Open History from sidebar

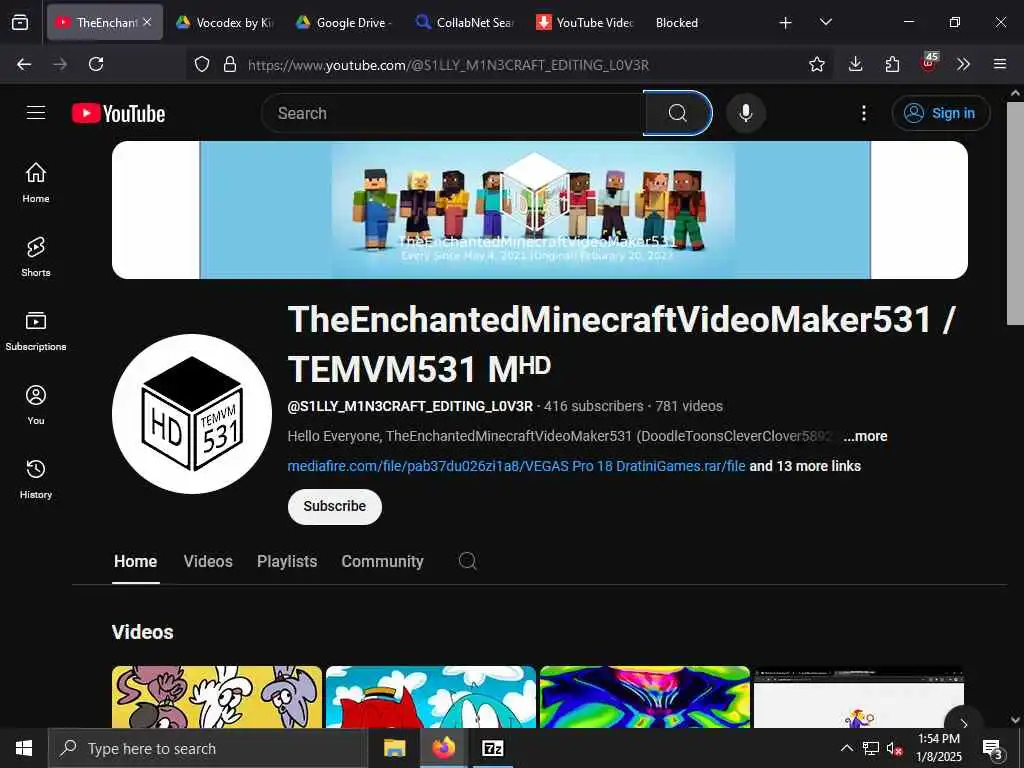pyautogui.click(x=36, y=479)
